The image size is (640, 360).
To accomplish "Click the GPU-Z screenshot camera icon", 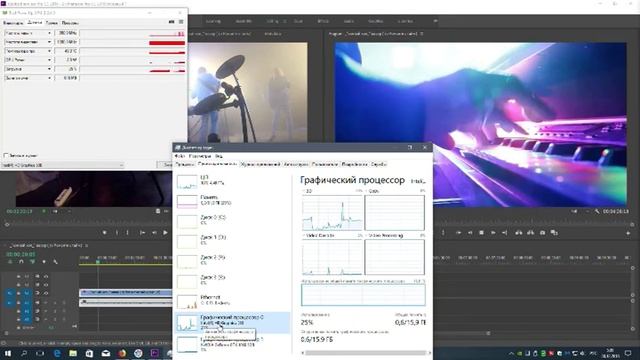I will (171, 22).
